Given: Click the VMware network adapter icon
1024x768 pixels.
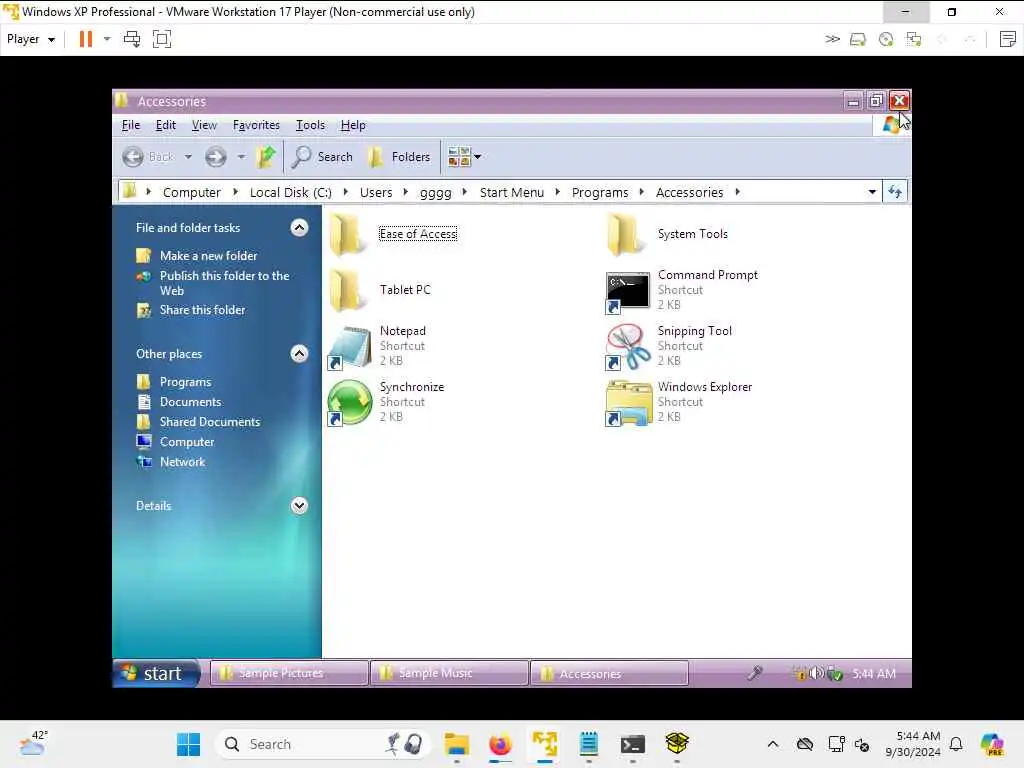Looking at the screenshot, I should coord(914,39).
